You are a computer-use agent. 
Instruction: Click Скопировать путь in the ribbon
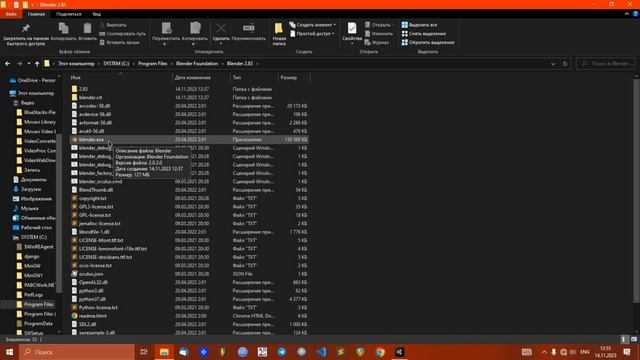[122, 33]
